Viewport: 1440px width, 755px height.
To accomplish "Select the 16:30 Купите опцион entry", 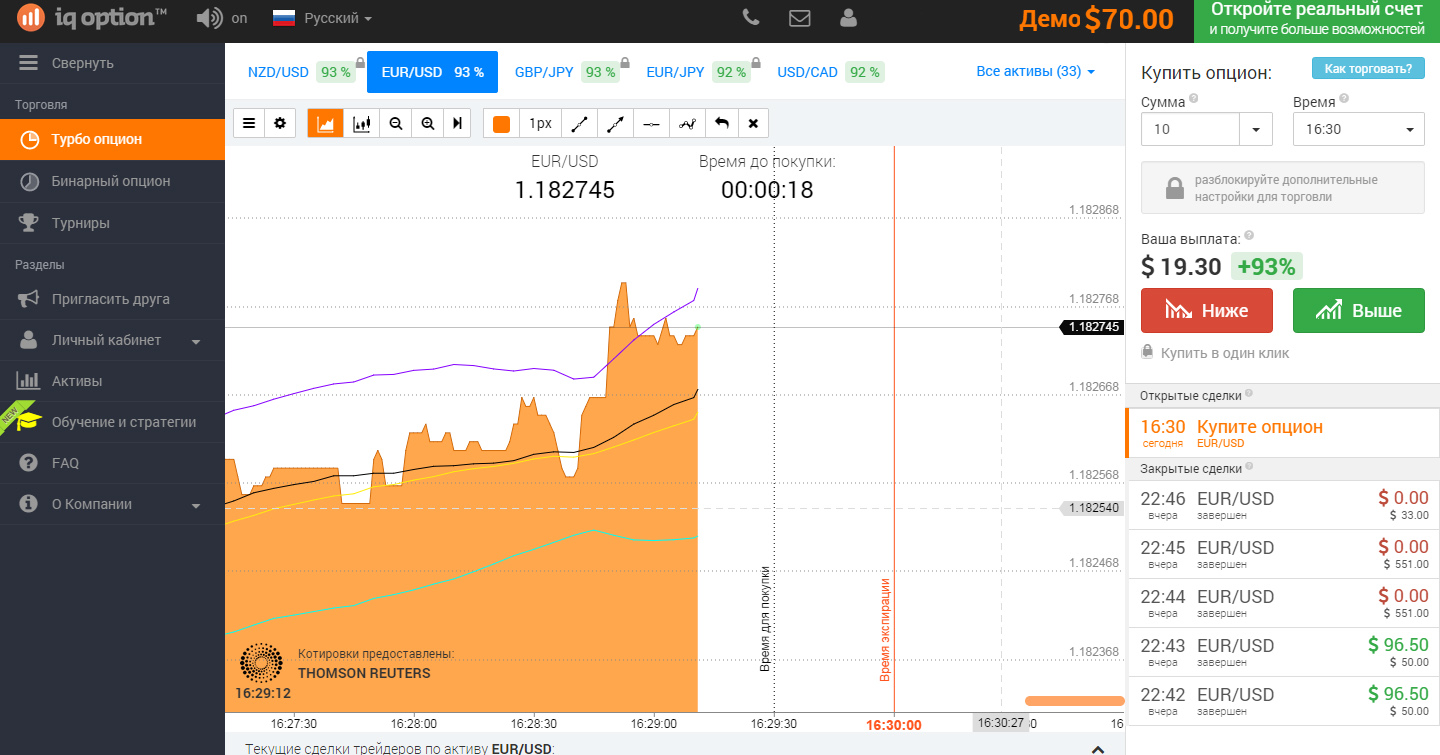I will (x=1283, y=433).
